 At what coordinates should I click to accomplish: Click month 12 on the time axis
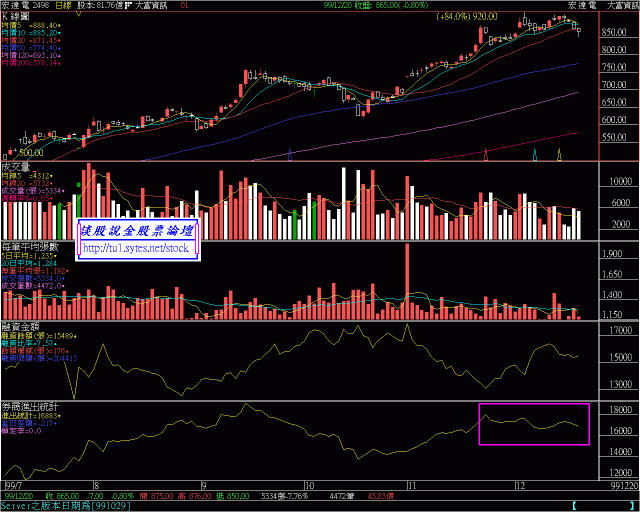(x=520, y=486)
